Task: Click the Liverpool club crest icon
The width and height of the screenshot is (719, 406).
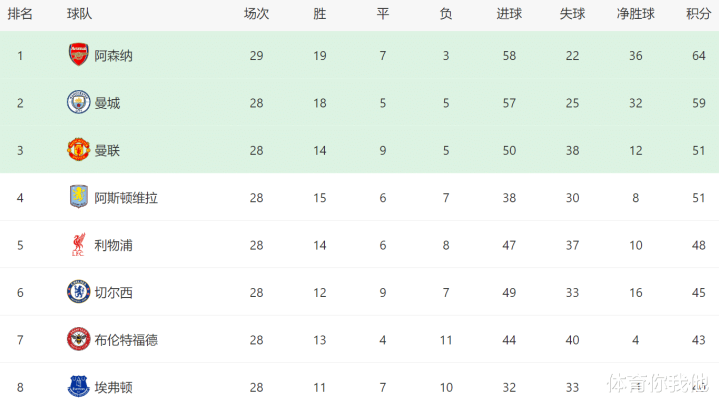Action: (x=78, y=244)
